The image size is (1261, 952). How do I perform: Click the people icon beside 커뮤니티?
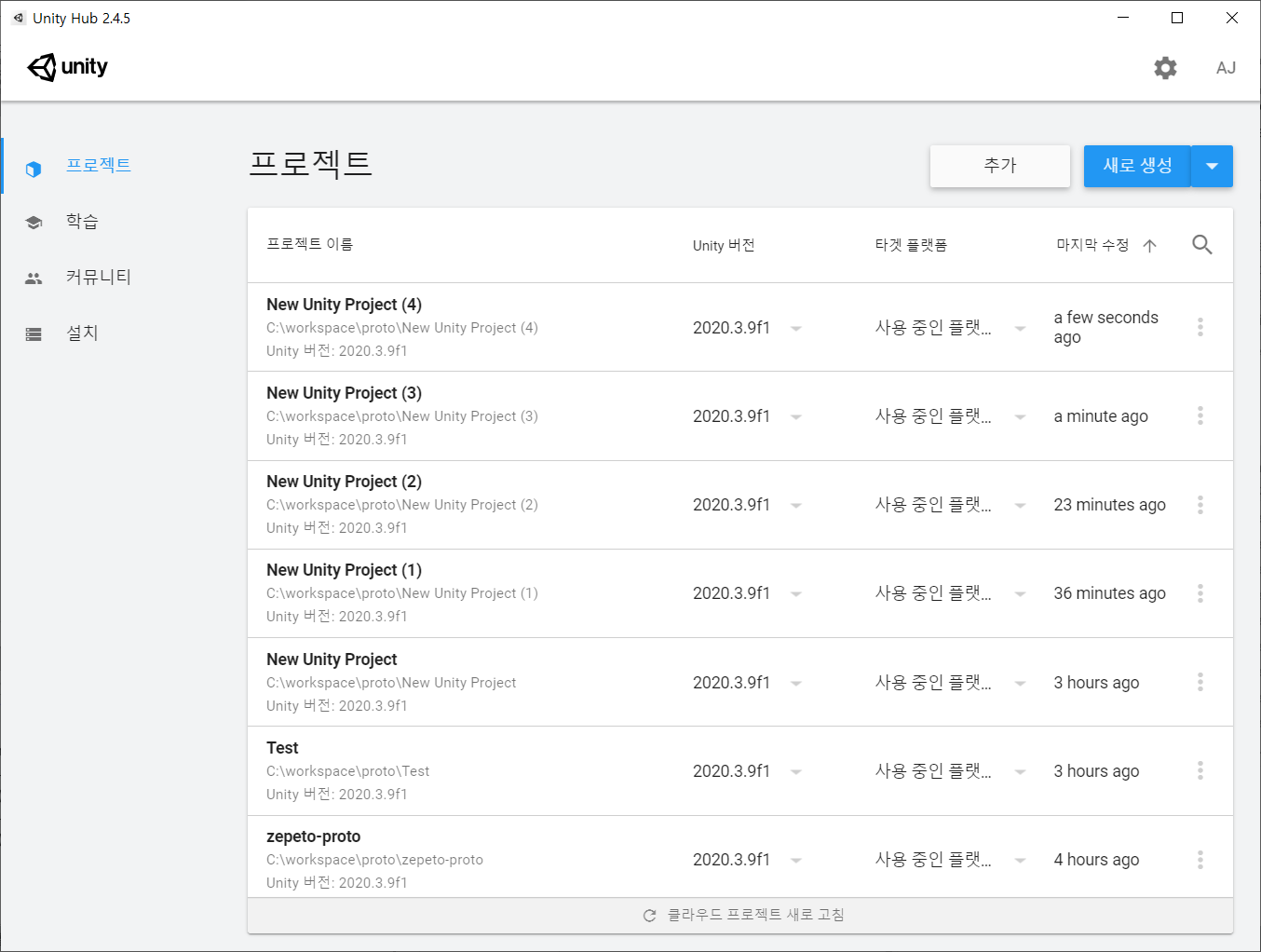click(x=34, y=279)
